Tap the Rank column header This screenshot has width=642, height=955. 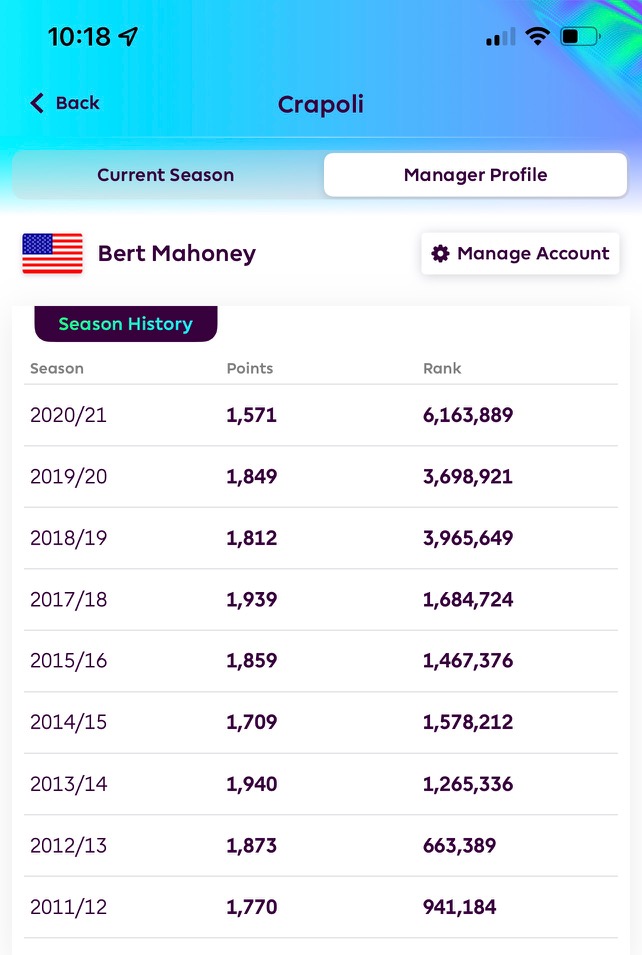click(x=442, y=368)
